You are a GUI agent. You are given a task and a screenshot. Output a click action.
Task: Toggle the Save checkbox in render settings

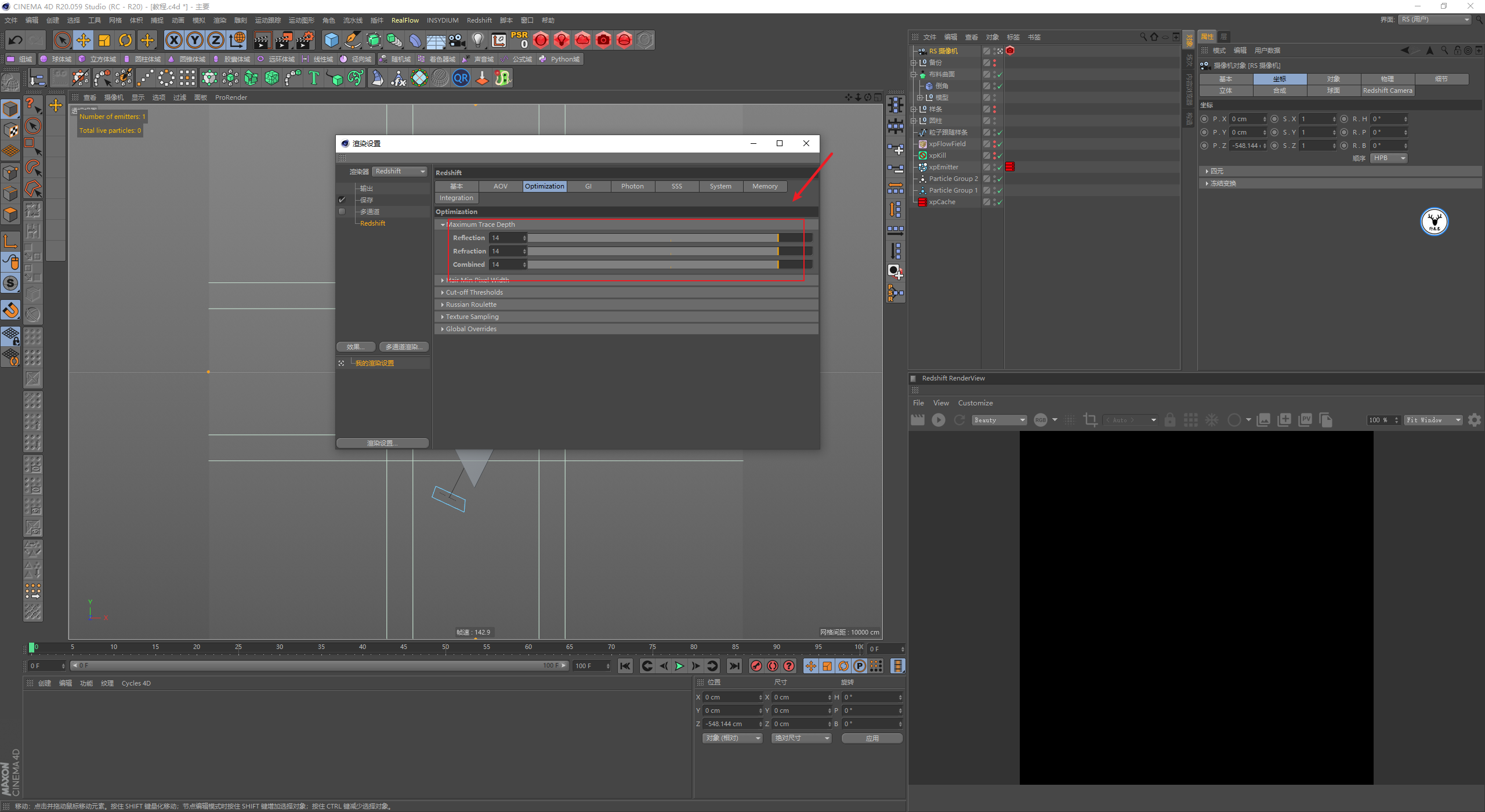pos(342,200)
